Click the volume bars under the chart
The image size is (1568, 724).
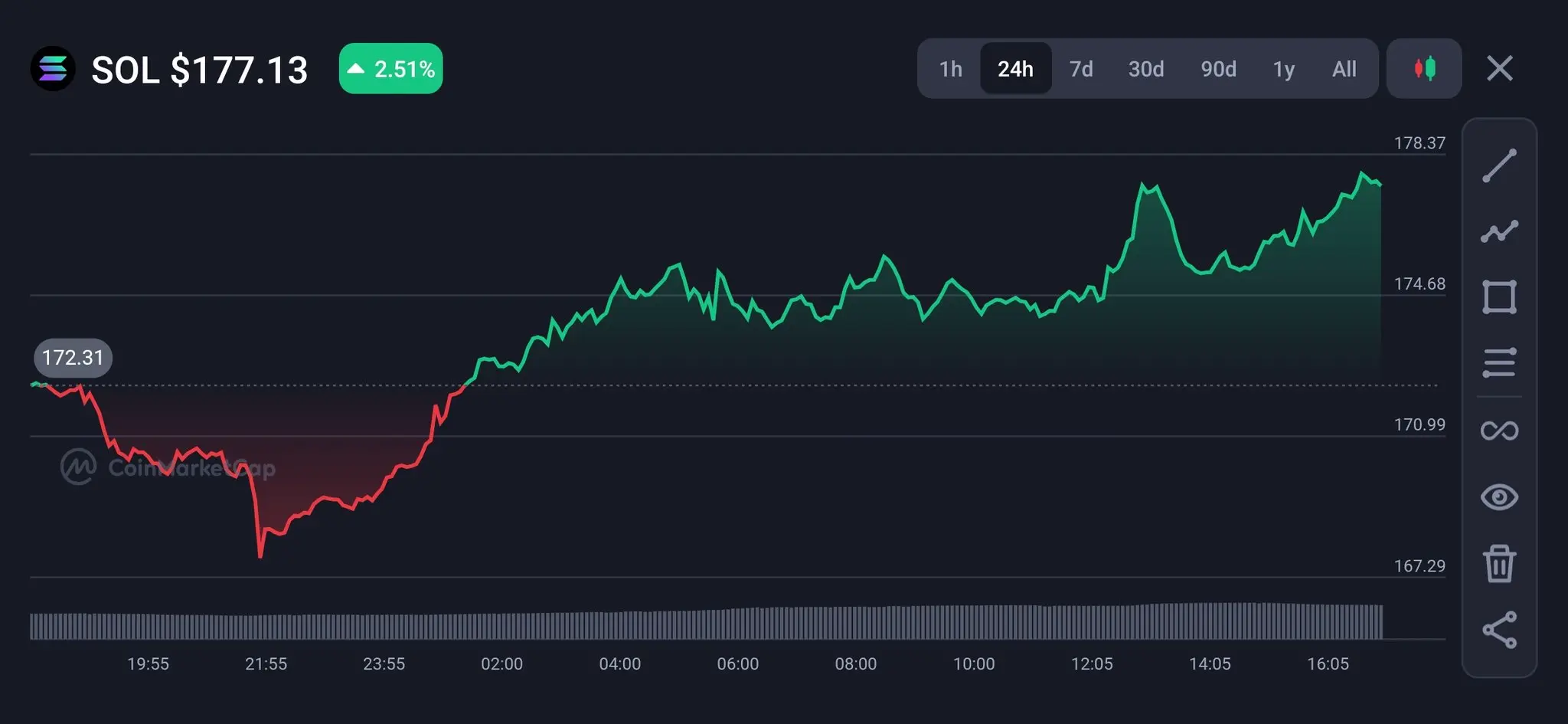pos(706,621)
